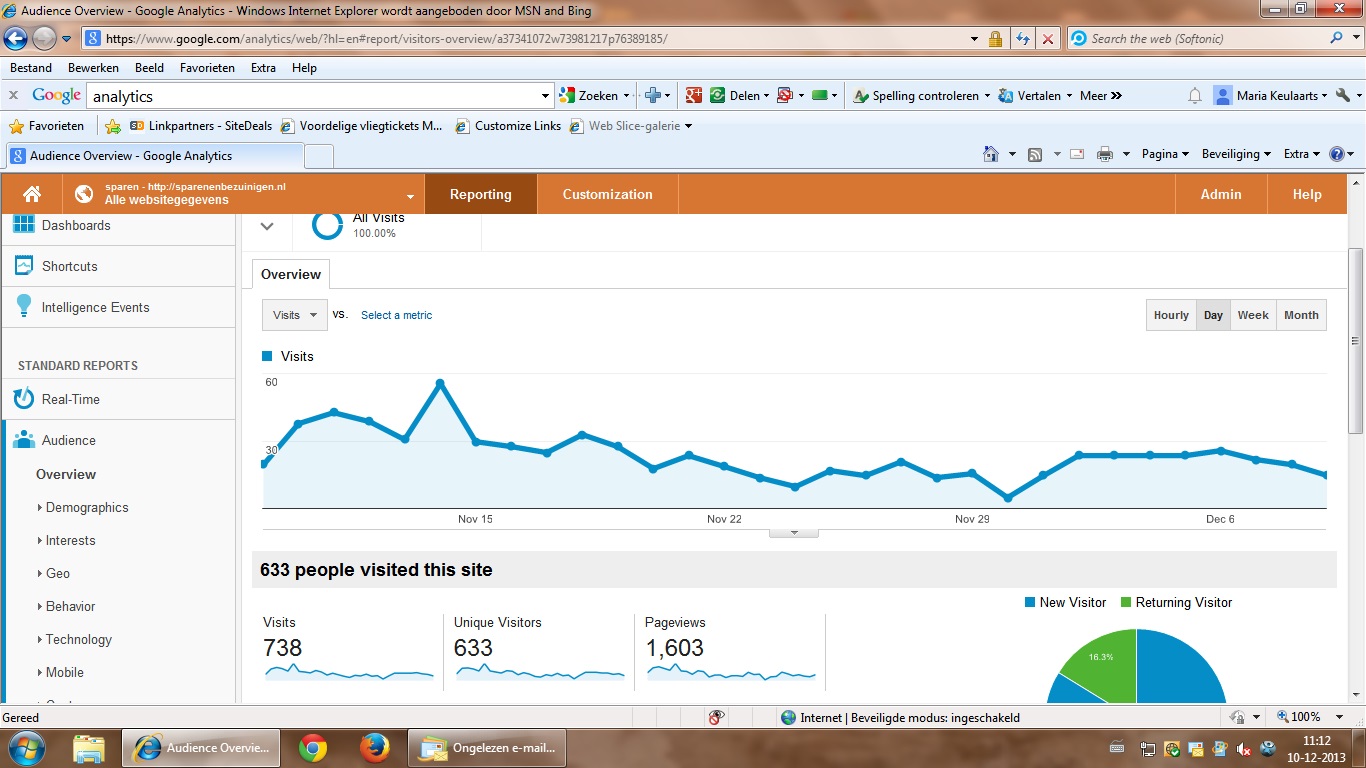The height and width of the screenshot is (768, 1366).
Task: Stop loading with the red X icon
Action: tap(1047, 39)
